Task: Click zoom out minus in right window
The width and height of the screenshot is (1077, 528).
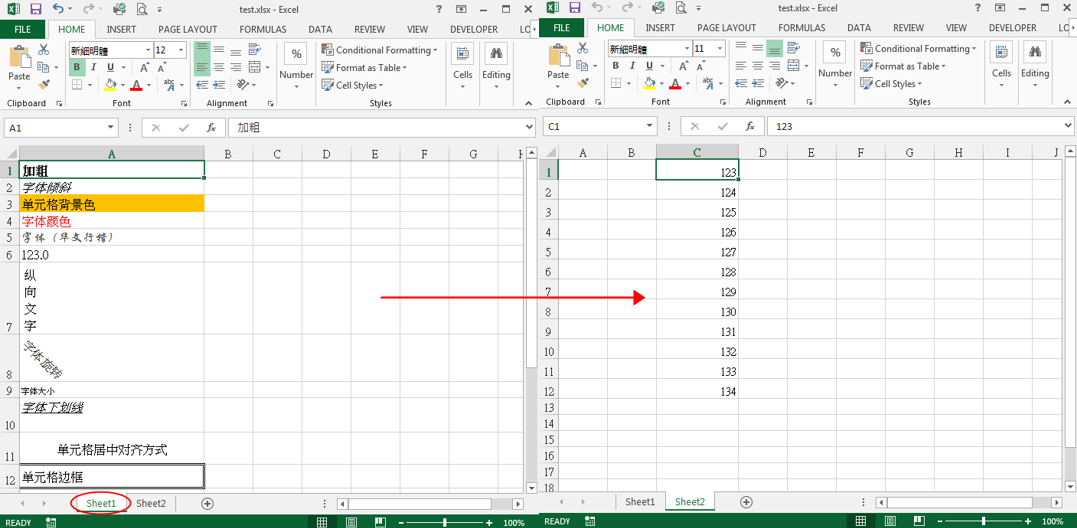Action: [x=940, y=522]
